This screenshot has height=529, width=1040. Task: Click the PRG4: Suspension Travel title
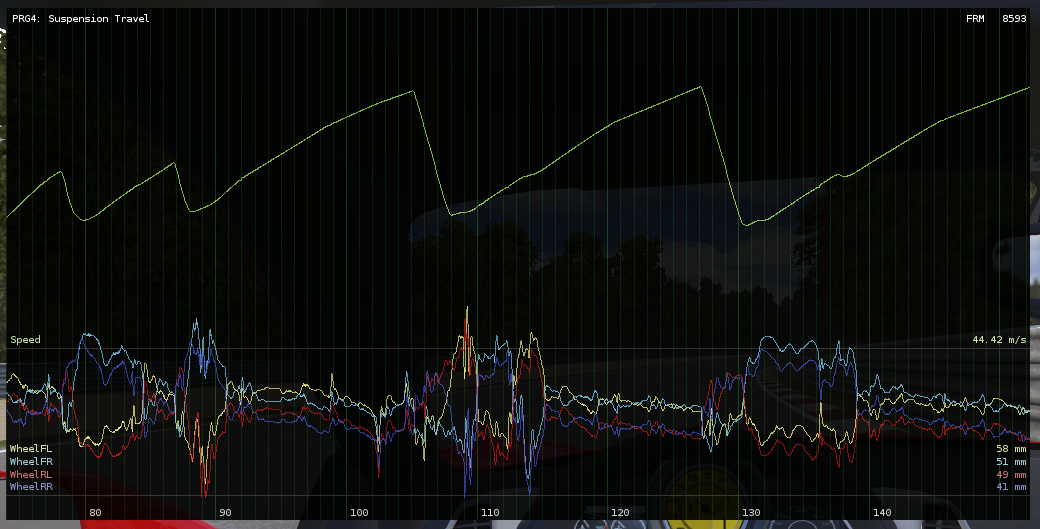pos(81,18)
